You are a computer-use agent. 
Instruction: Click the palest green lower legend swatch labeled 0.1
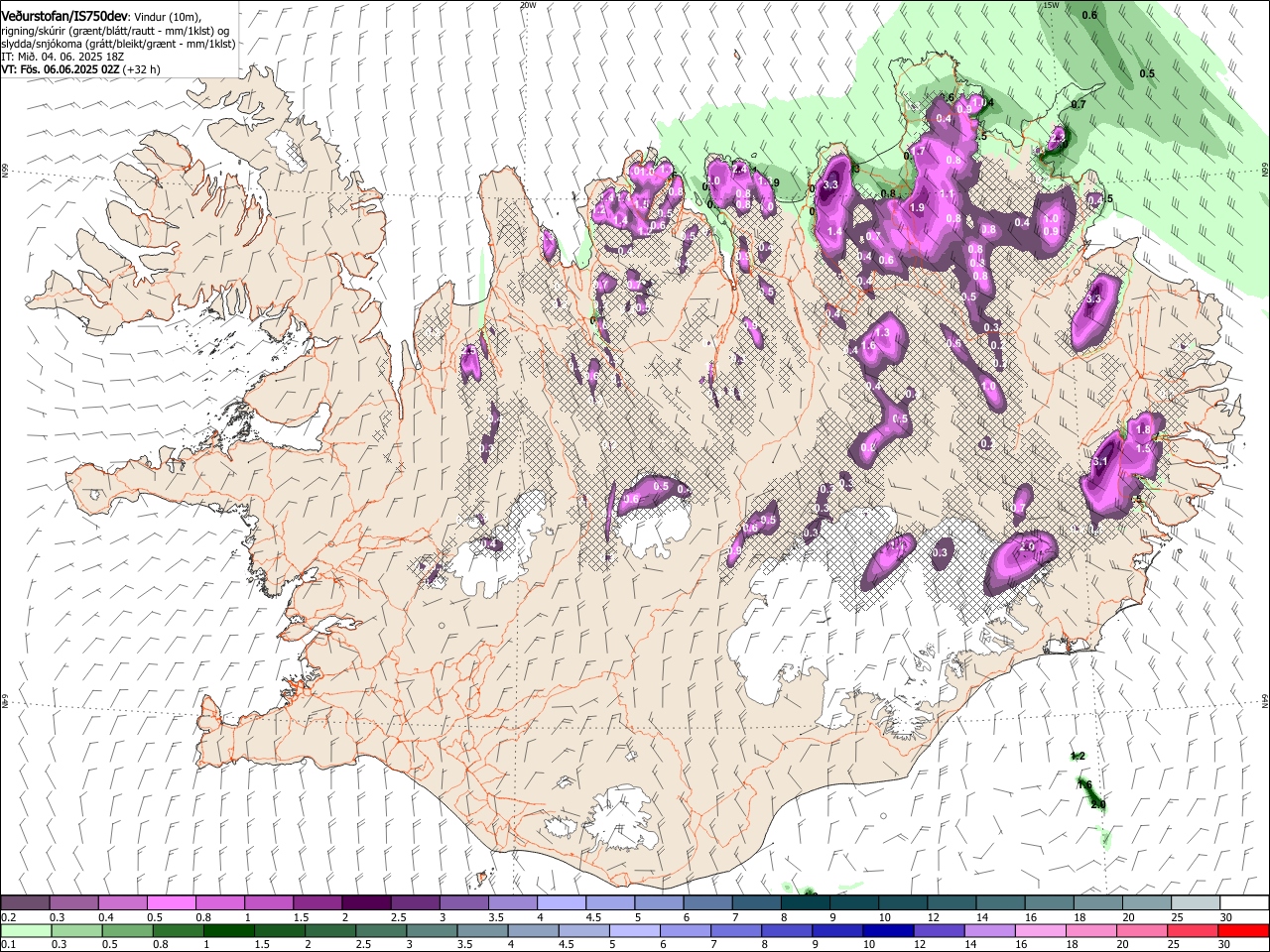pyautogui.click(x=26, y=930)
